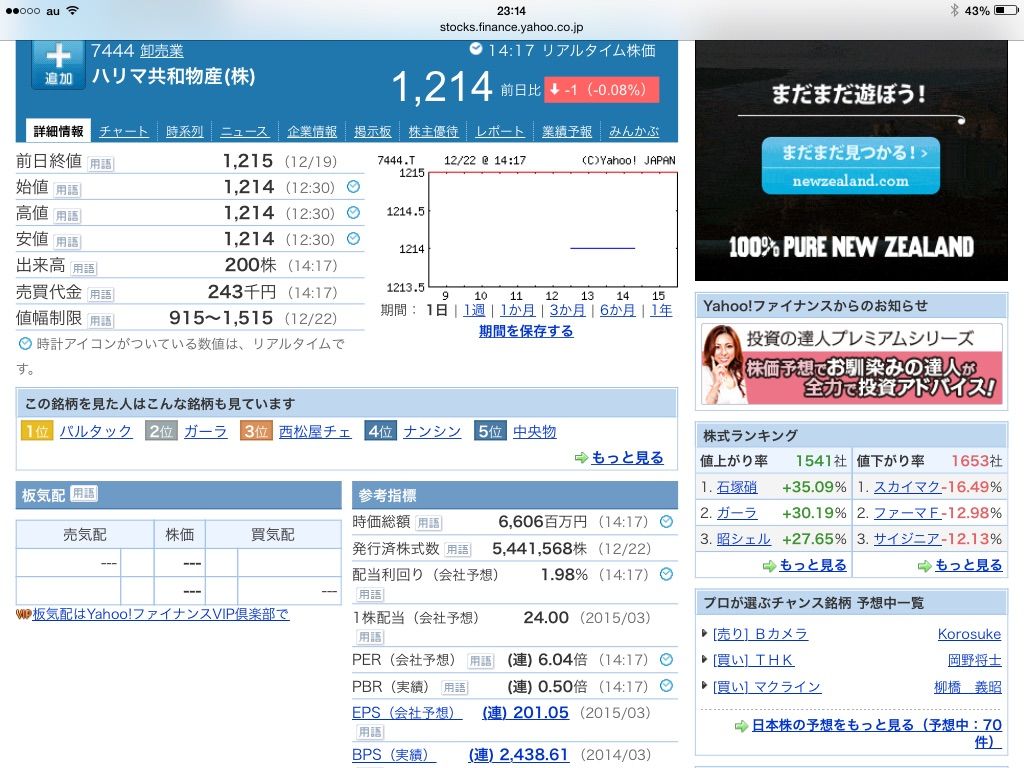The height and width of the screenshot is (768, 1024).
Task: Tap the stocks.finance.yahoo.co.jp address bar
Action: 511,27
